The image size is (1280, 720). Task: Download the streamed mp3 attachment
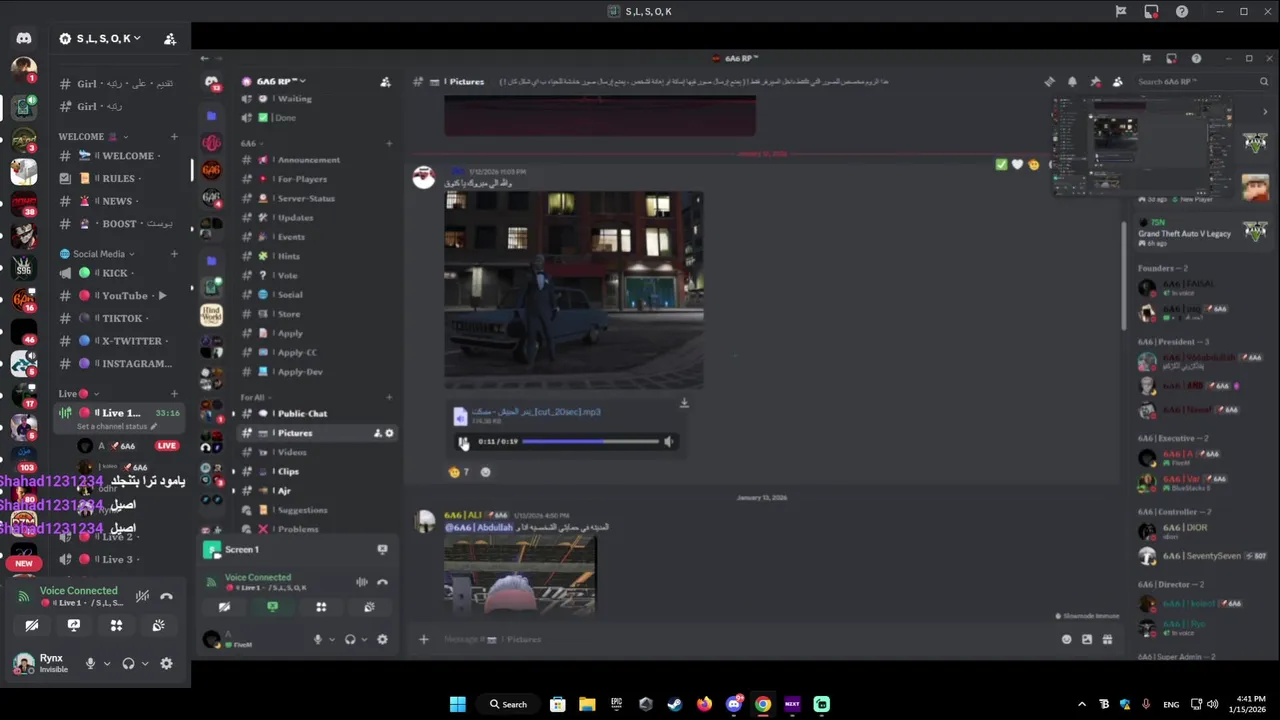pyautogui.click(x=684, y=403)
